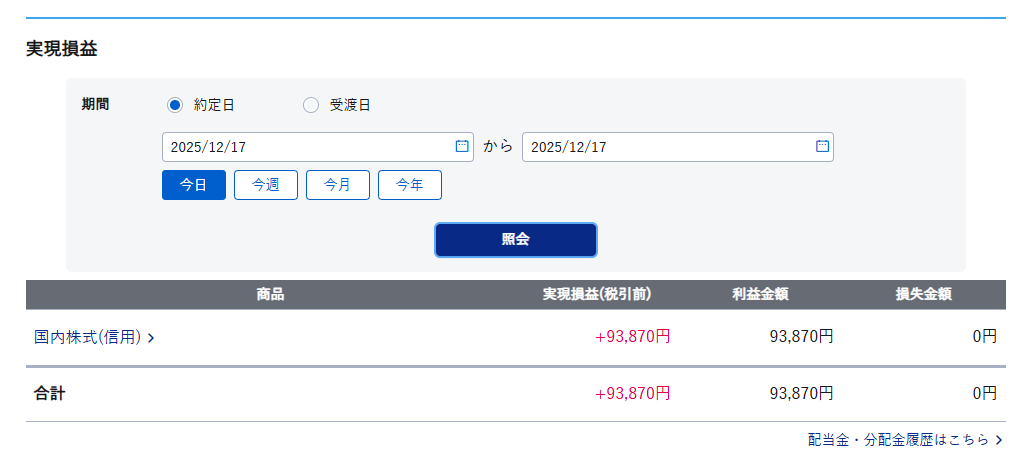Open the 国内株式(信用) details link

pyautogui.click(x=88, y=337)
